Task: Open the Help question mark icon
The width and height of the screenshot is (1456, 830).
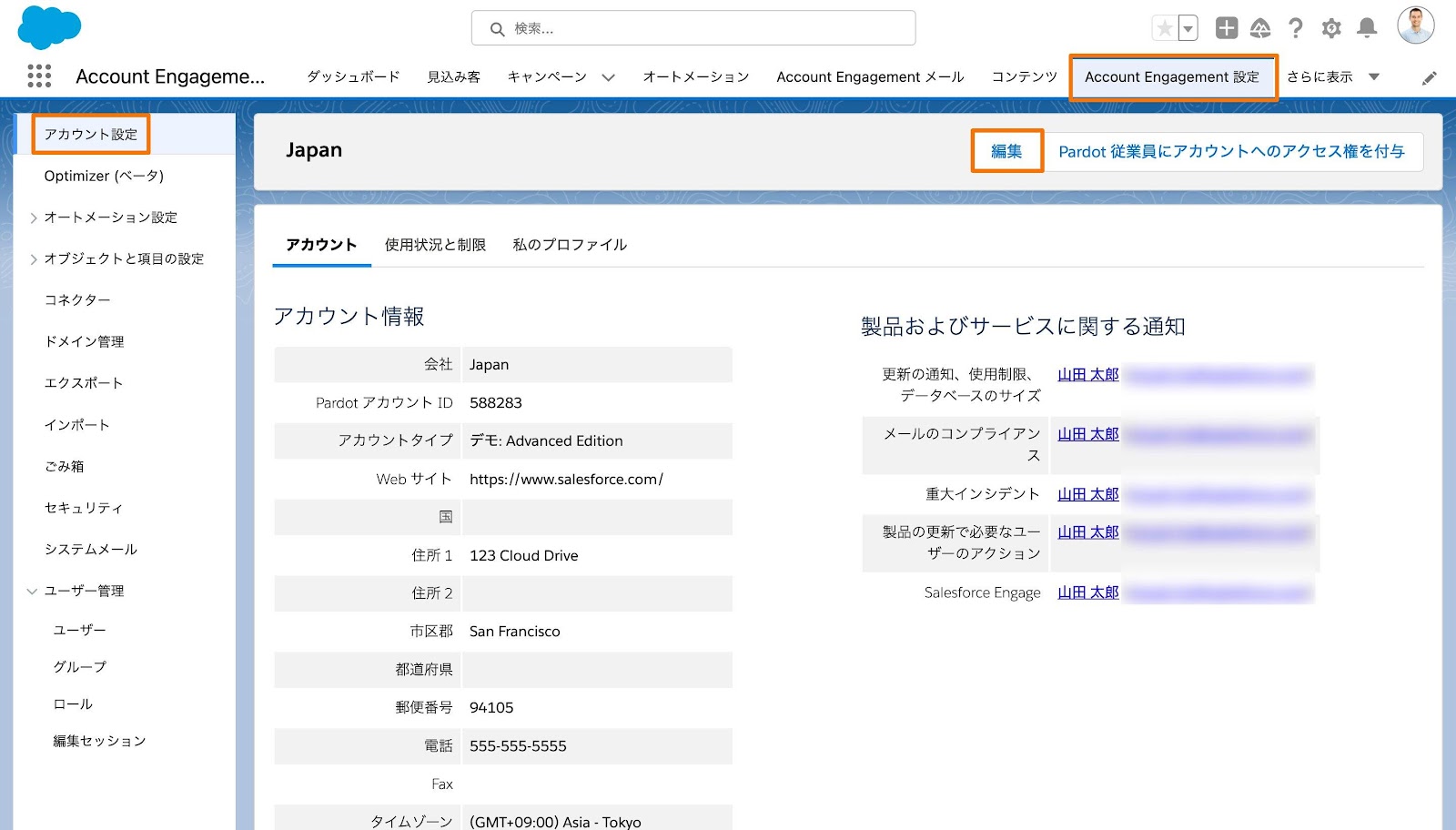Action: coord(1296,28)
